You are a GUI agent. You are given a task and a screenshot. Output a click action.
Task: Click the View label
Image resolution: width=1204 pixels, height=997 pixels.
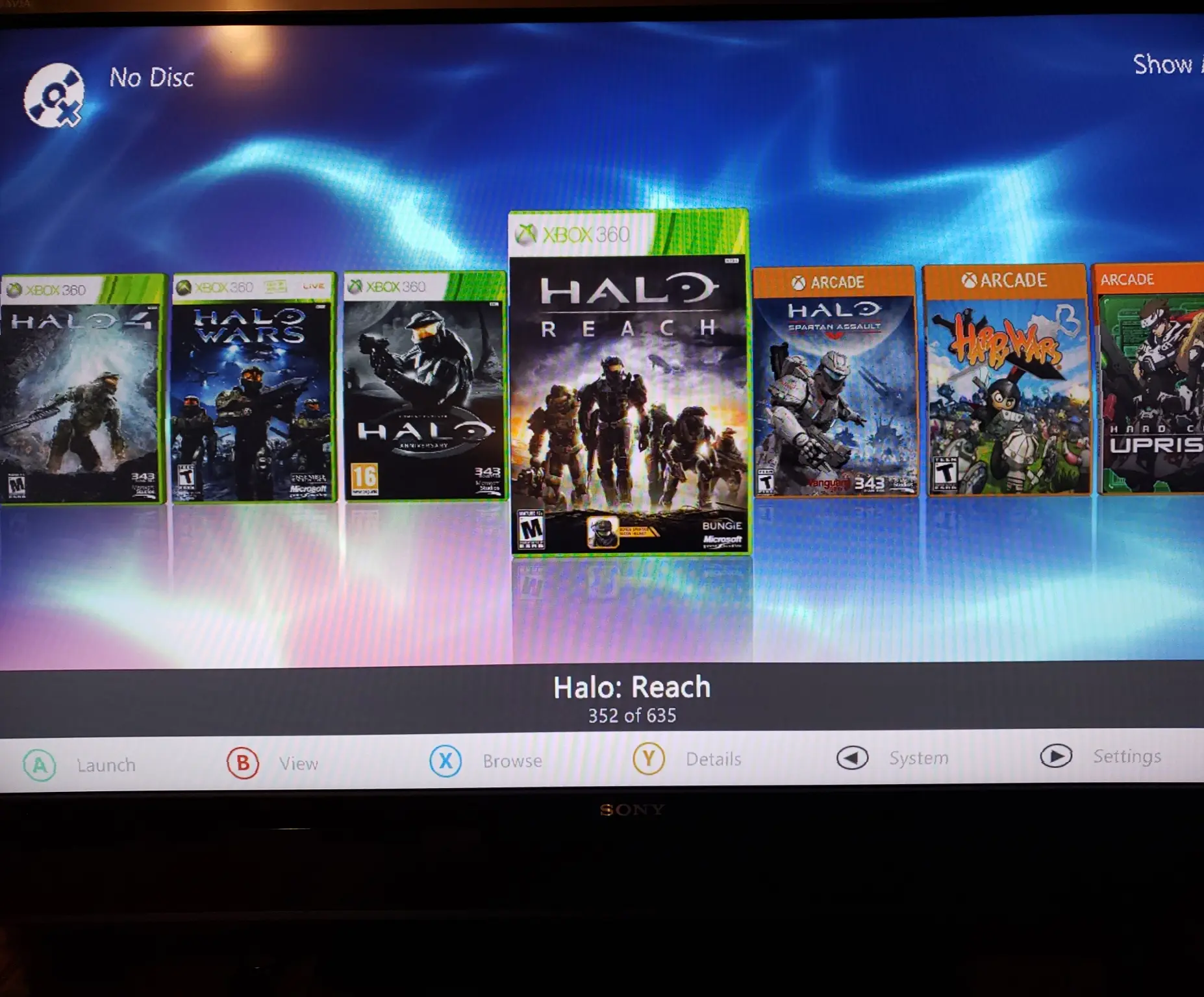click(299, 763)
